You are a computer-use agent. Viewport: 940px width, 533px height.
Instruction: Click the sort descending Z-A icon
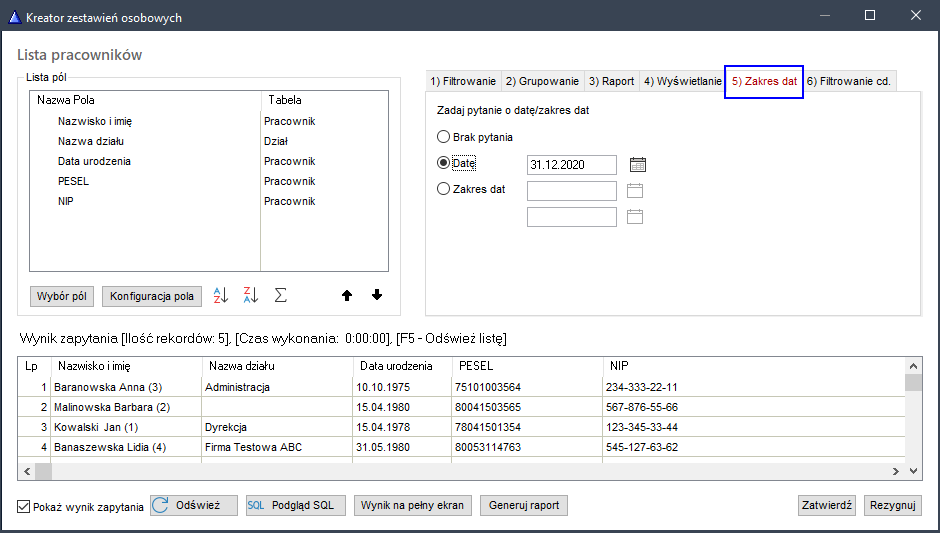(x=251, y=296)
